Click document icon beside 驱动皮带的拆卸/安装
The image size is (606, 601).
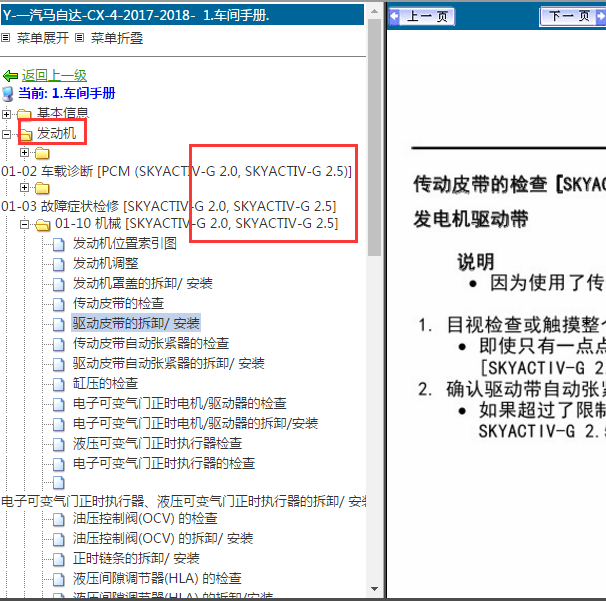pos(58,325)
